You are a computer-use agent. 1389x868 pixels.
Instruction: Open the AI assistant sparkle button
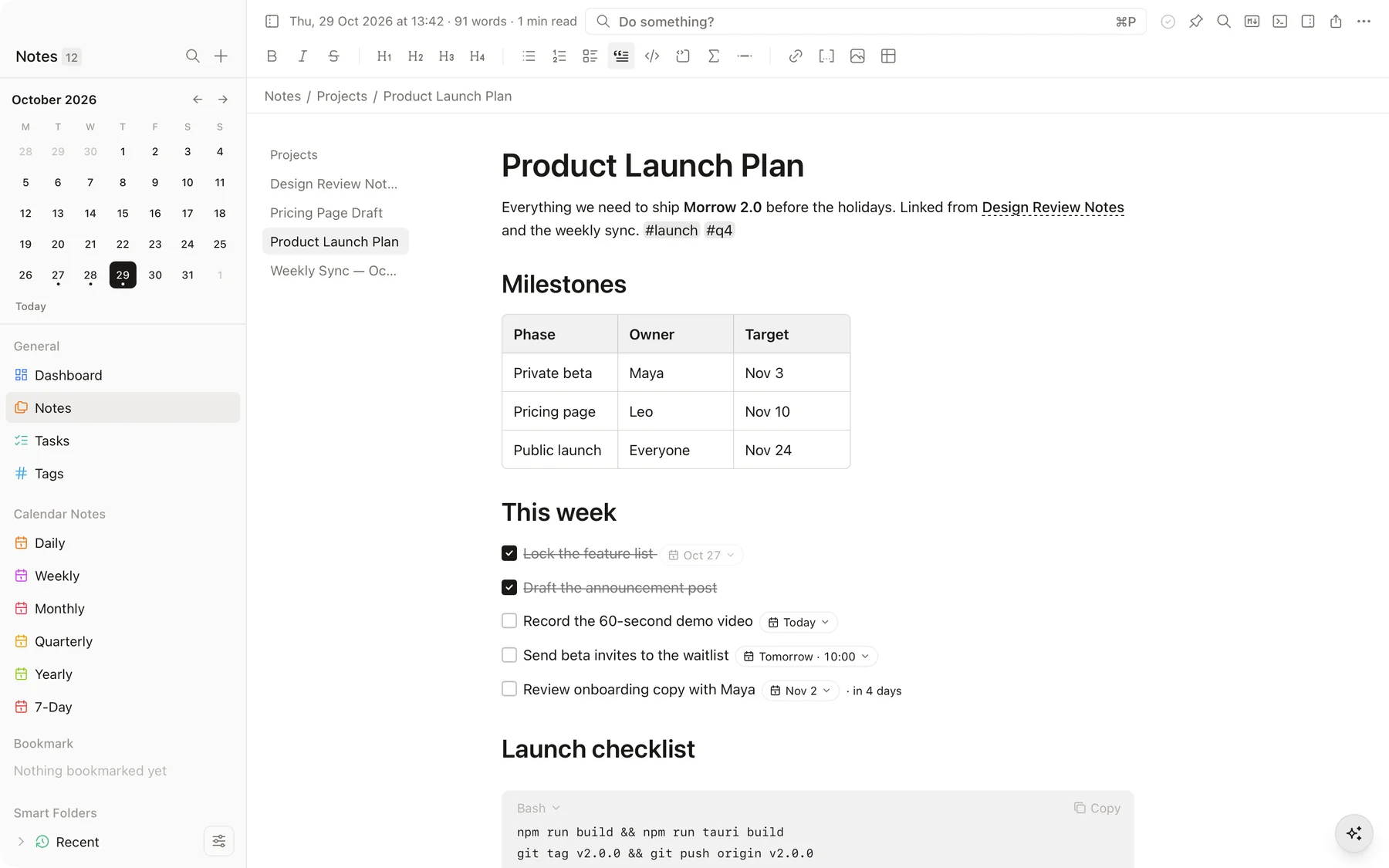point(1354,833)
